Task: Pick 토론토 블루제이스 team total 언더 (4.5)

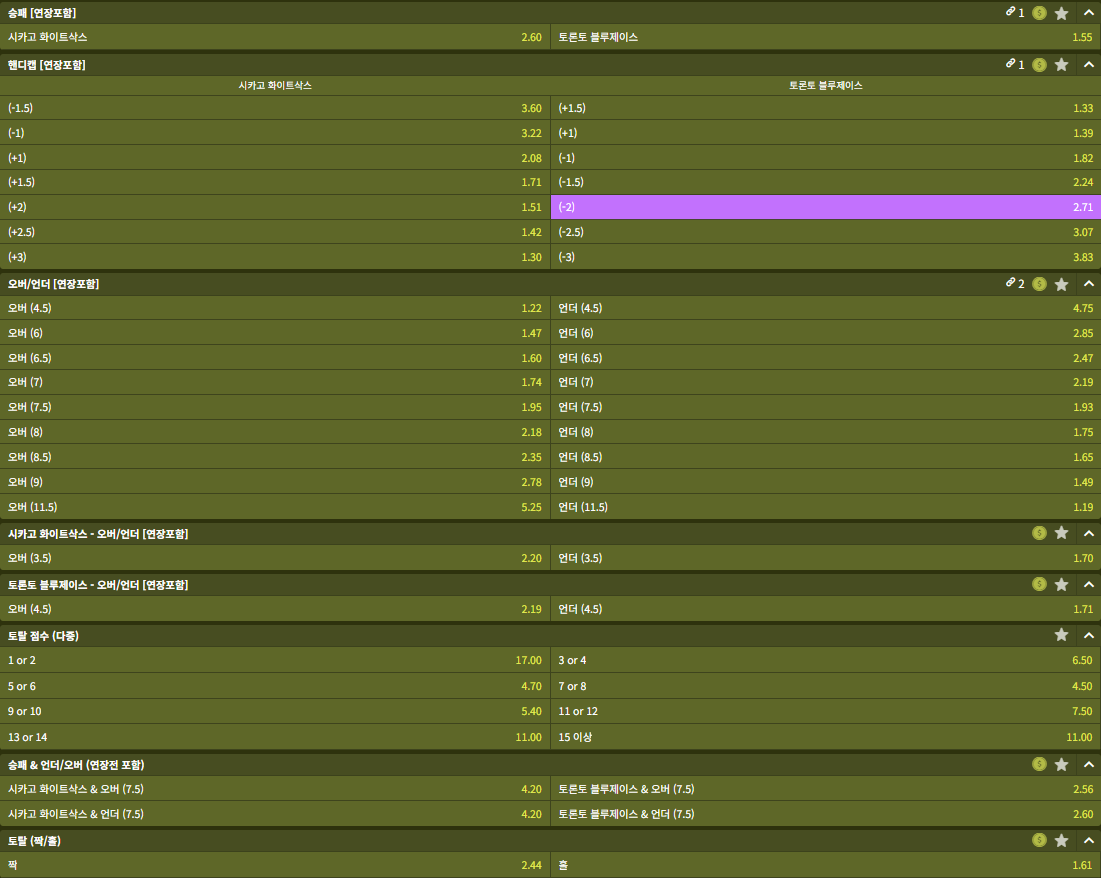Action: pyautogui.click(x=826, y=609)
